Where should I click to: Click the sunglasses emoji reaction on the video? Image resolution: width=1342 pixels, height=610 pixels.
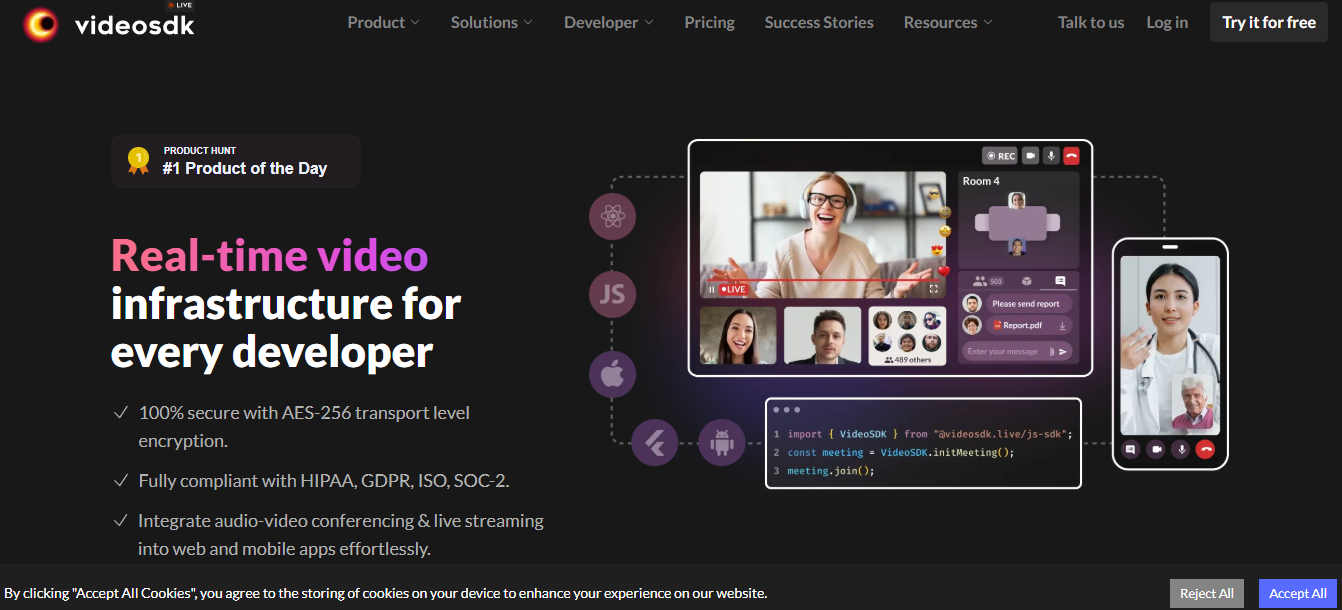point(934,194)
